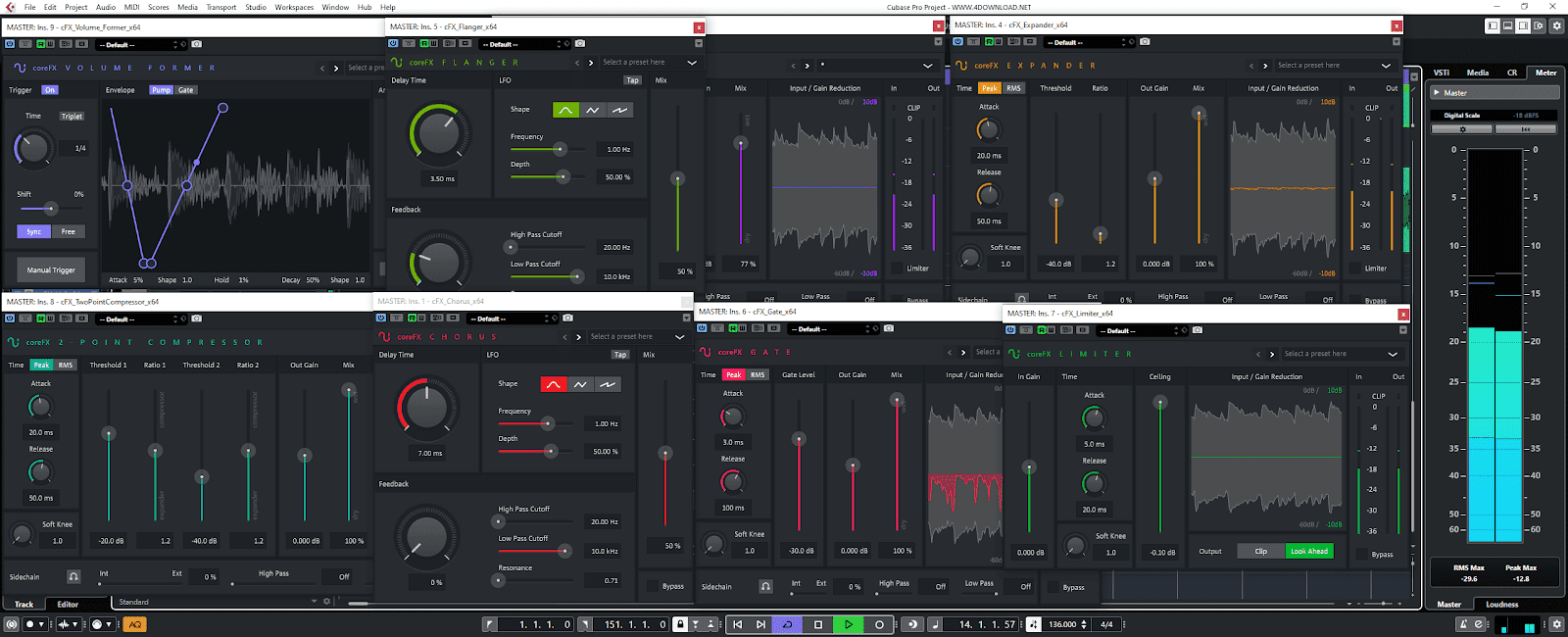Click Tap button in Flanger
This screenshot has height=637, width=1568.
coord(632,80)
